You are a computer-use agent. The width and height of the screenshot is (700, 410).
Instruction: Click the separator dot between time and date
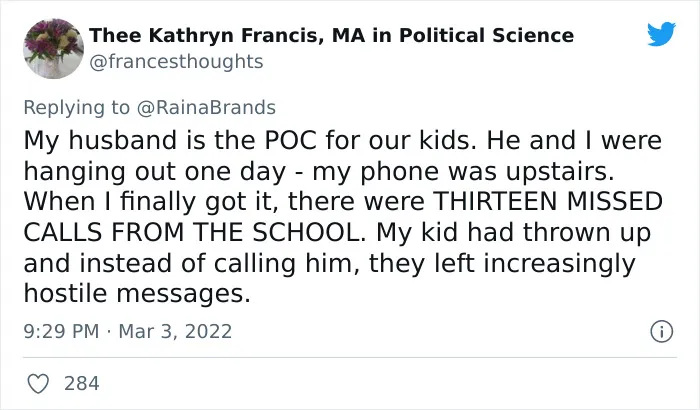point(109,332)
